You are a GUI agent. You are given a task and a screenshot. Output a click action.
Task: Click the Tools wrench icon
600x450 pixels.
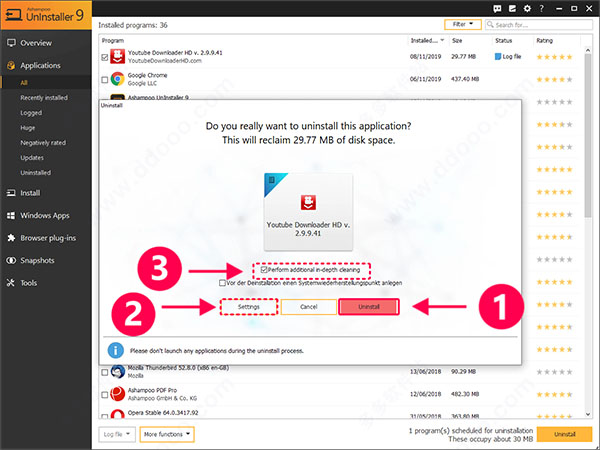click(11, 283)
